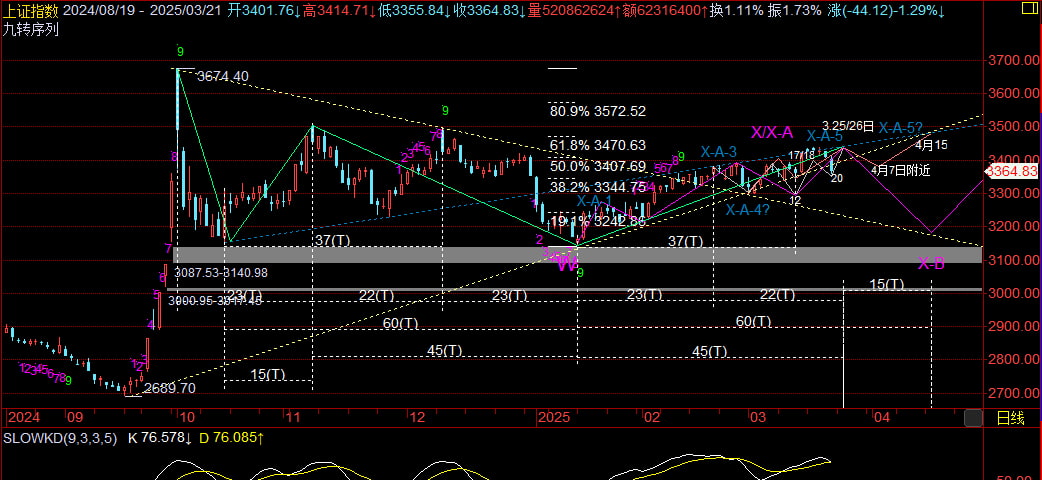
Task: Select the 38.2% 3344.75 Fibonacci level
Action: (598, 187)
